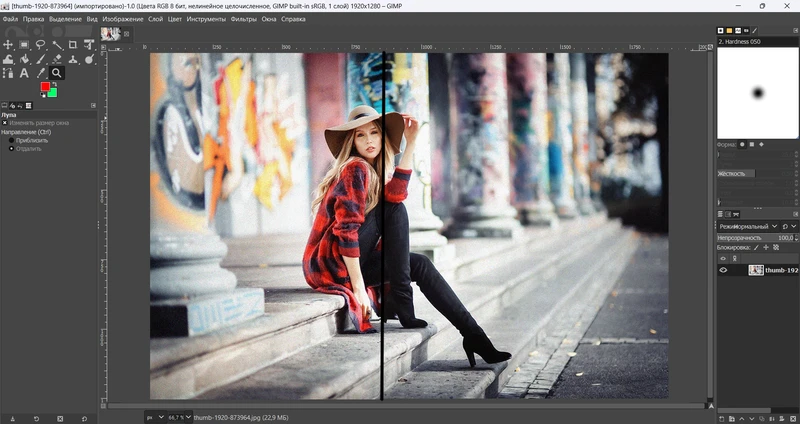Choose the circle brush shape
Image resolution: width=800 pixels, height=424 pixels.
coord(742,144)
